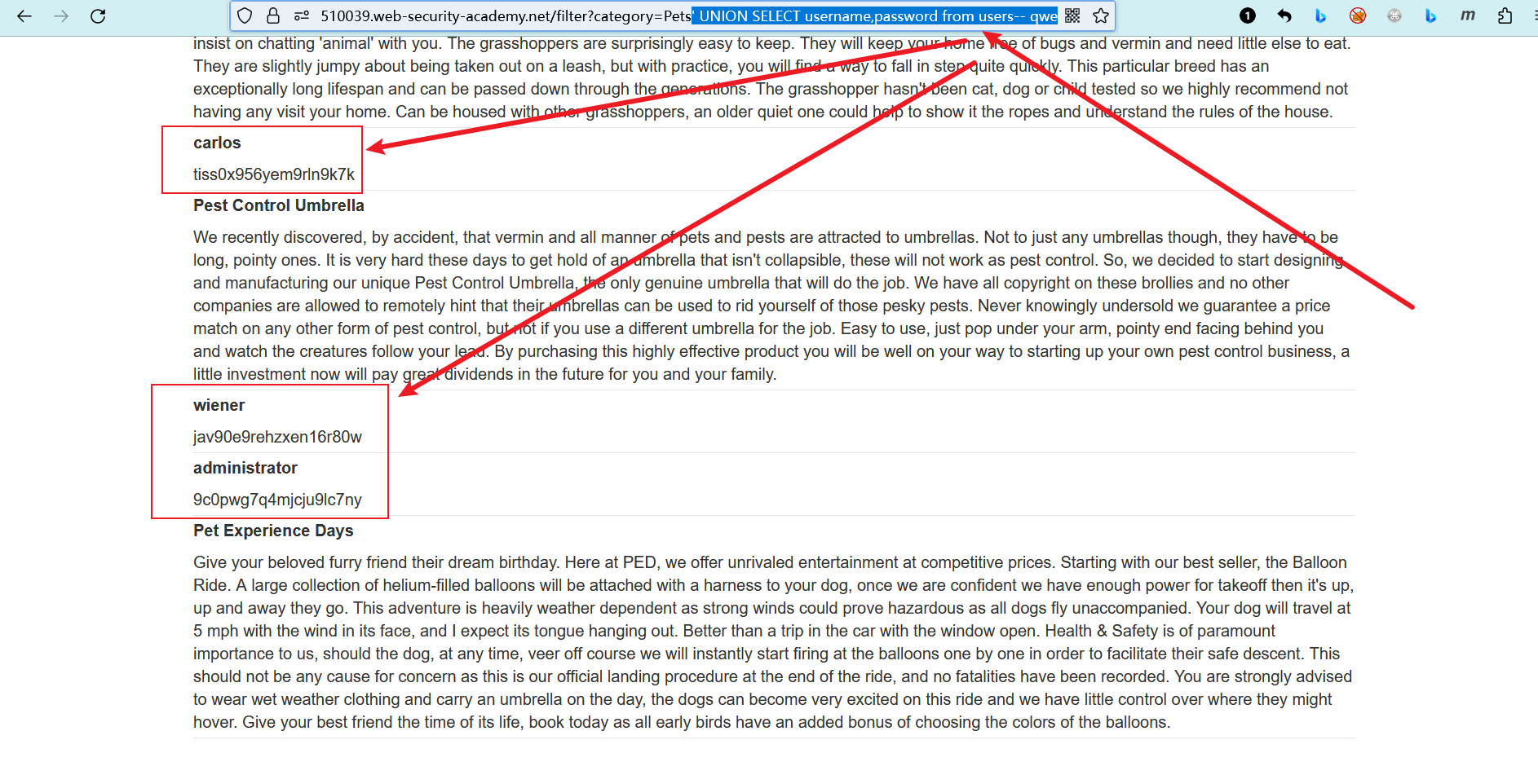1538x784 pixels.
Task: Click the username 'administrator'
Action: click(245, 468)
